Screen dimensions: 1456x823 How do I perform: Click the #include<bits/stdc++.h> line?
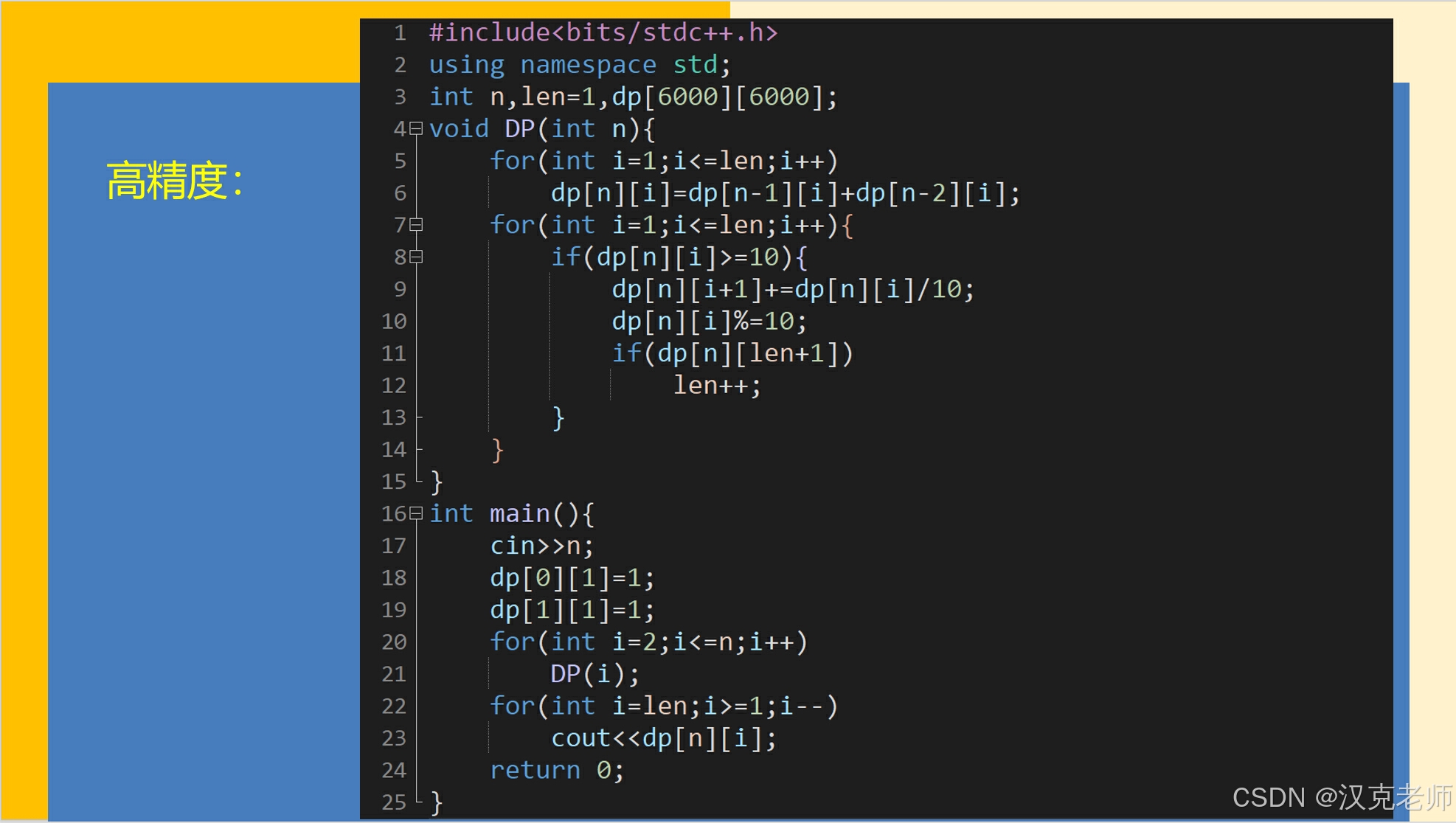click(x=603, y=33)
